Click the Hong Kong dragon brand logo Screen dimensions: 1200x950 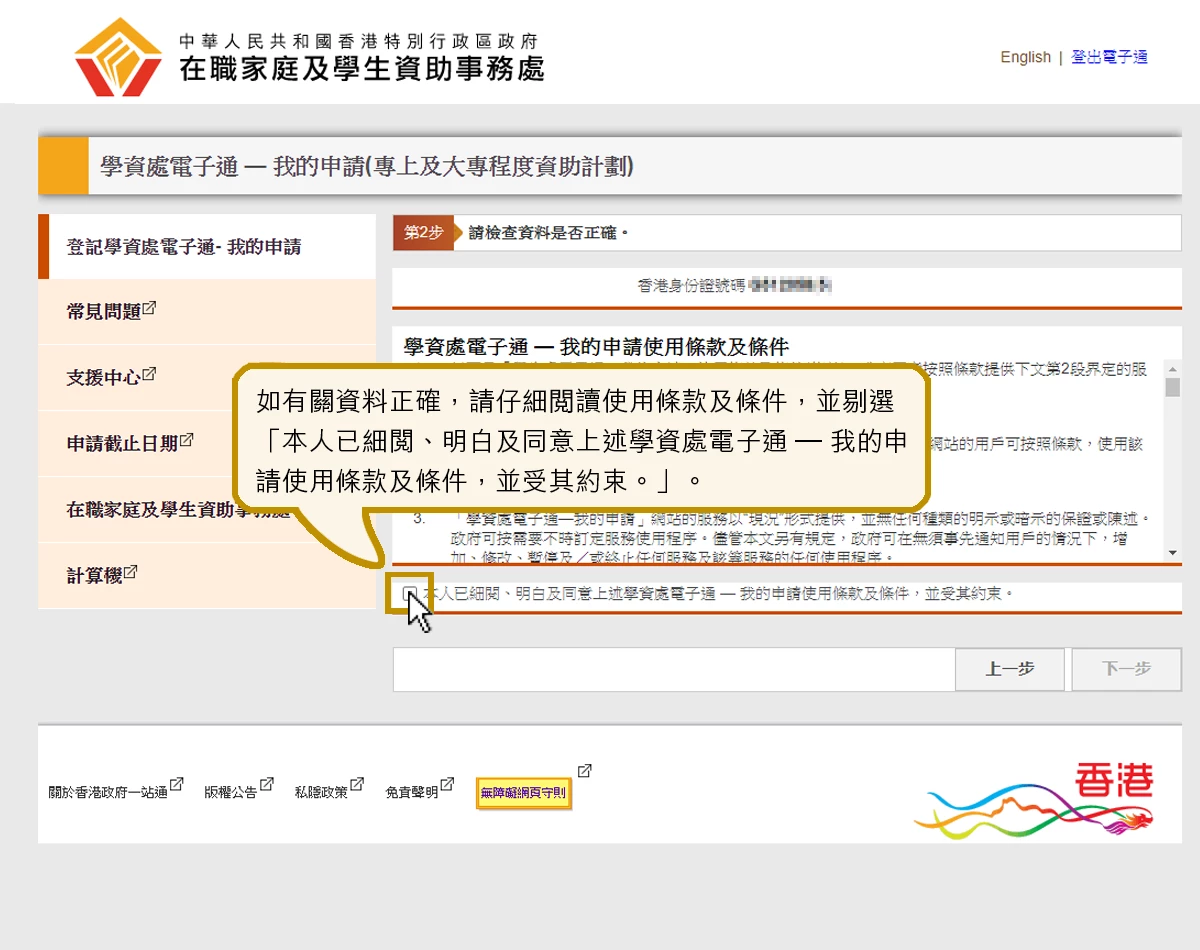click(1035, 798)
